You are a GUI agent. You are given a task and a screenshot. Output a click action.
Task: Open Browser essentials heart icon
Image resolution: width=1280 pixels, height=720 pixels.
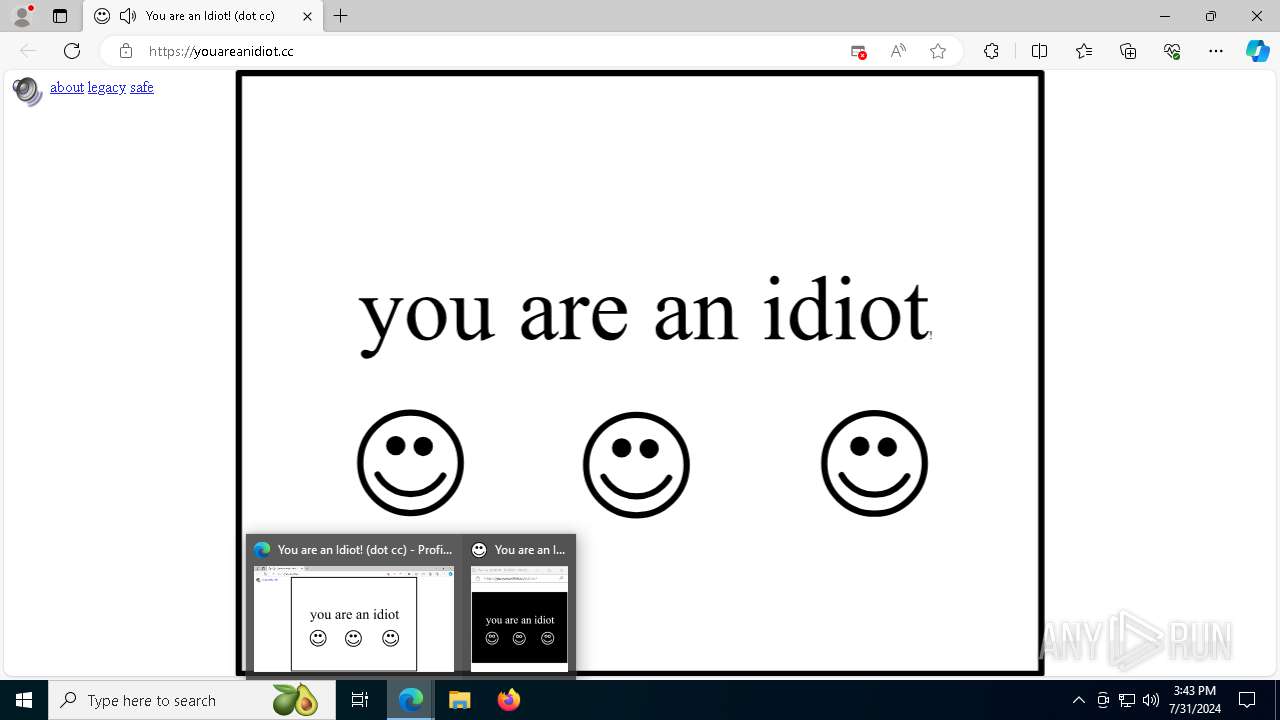coord(1172,51)
